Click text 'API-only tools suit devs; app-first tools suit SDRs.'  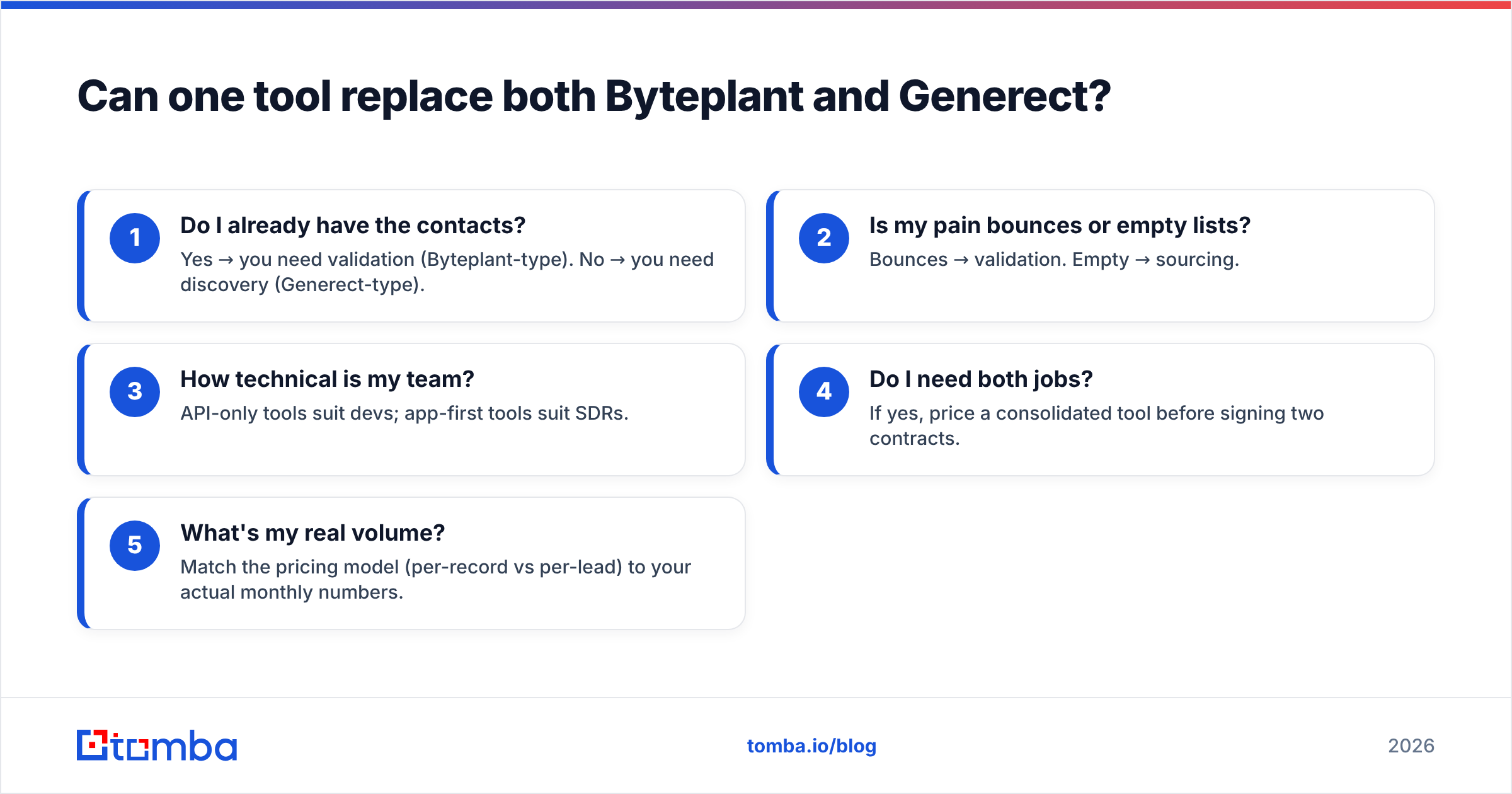[x=404, y=413]
